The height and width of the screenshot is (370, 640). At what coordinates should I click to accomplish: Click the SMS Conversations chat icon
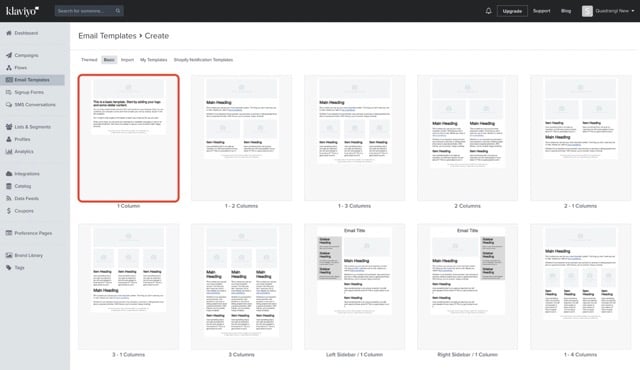[x=9, y=105]
